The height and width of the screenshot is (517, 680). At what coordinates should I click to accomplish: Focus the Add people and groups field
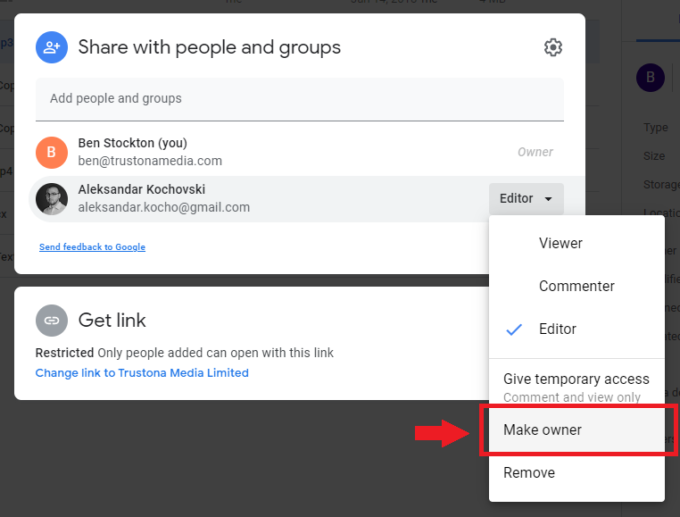pyautogui.click(x=299, y=99)
